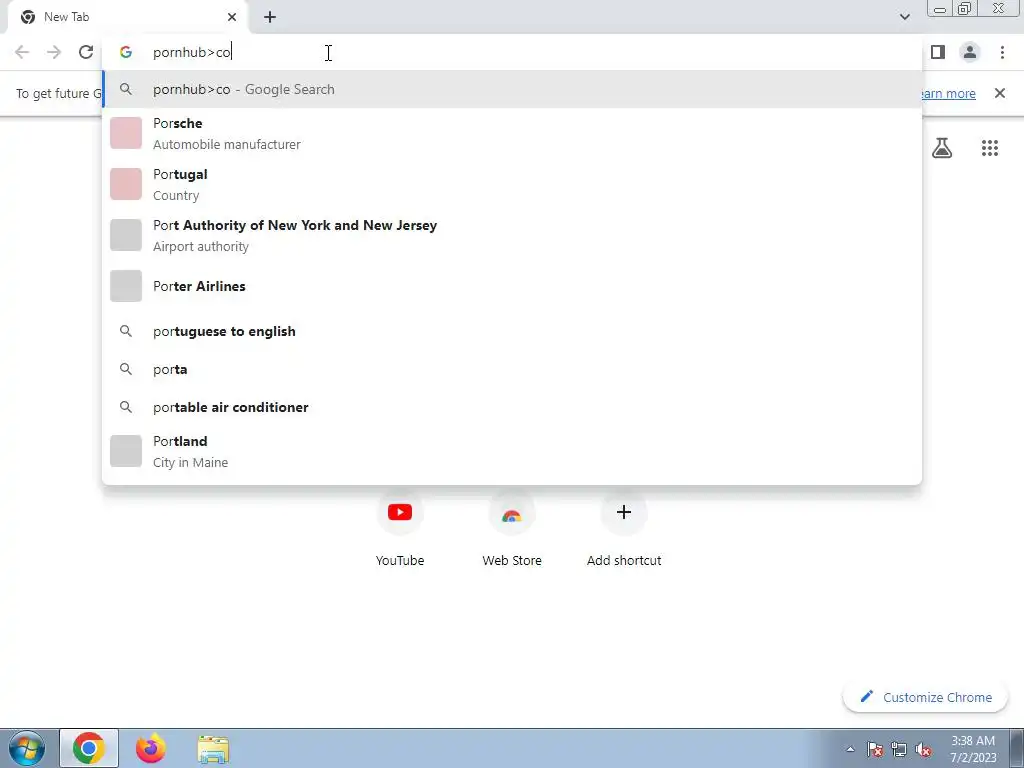Image resolution: width=1024 pixels, height=768 pixels.
Task: Open the YouTube shortcut
Action: click(x=400, y=530)
